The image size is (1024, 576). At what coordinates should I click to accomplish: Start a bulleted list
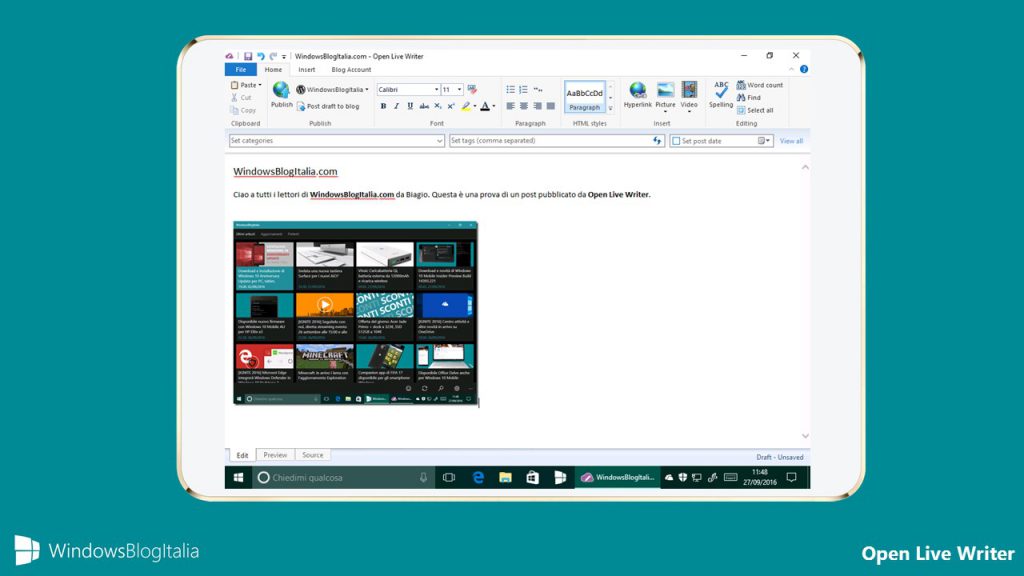coord(509,87)
